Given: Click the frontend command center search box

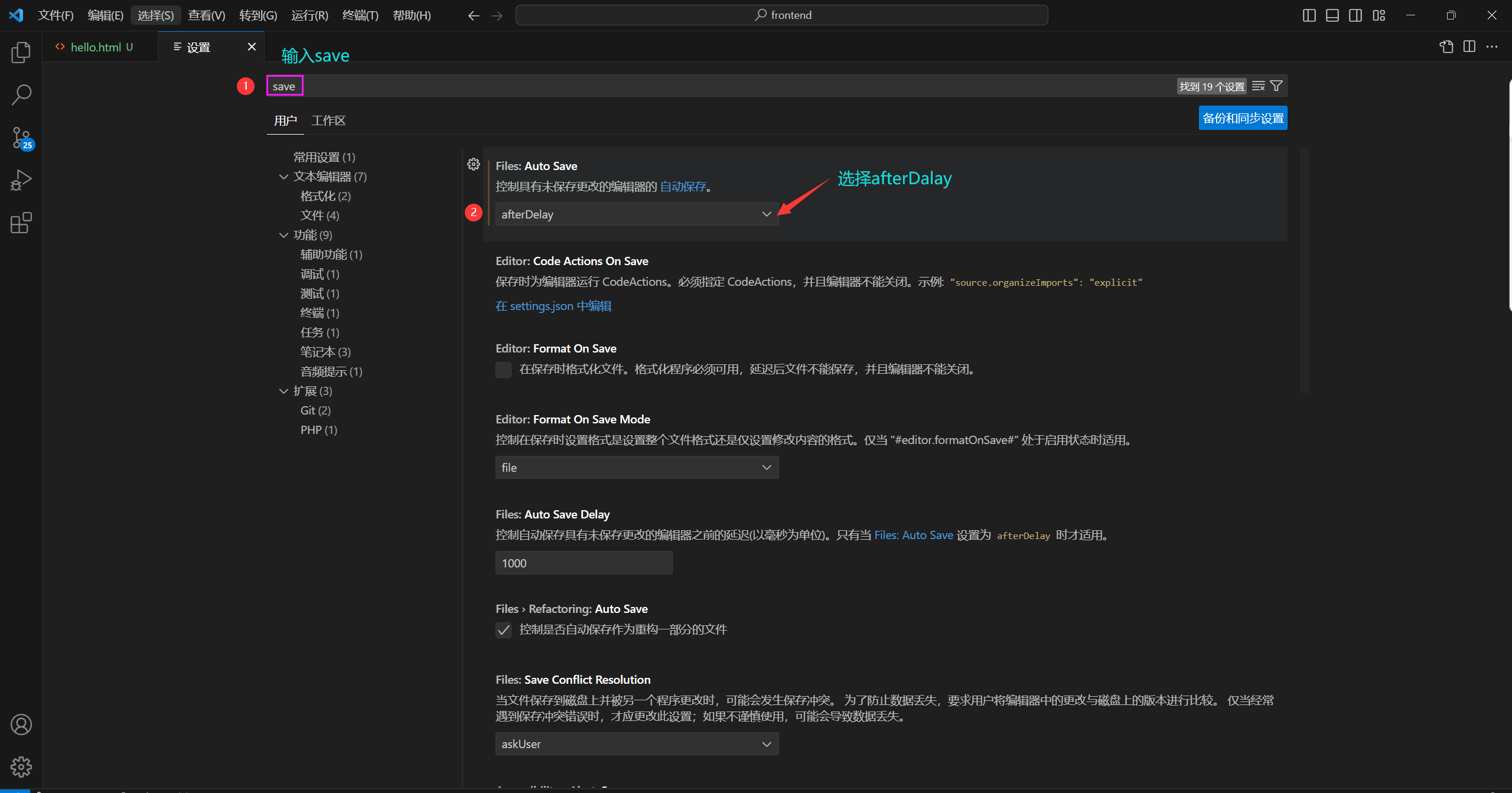Looking at the screenshot, I should pyautogui.click(x=782, y=15).
